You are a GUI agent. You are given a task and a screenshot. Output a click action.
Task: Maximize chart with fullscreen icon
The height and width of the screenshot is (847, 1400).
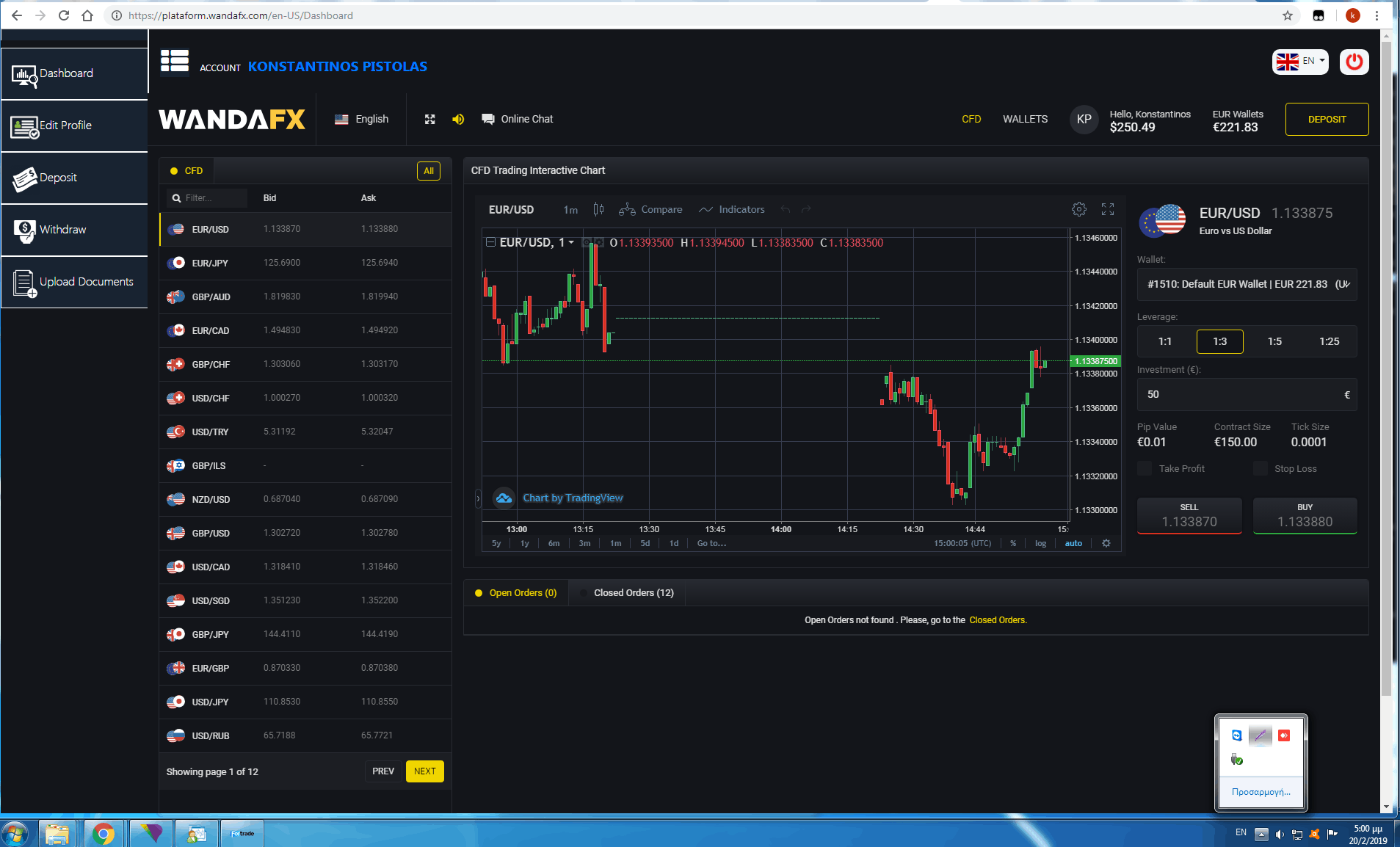coord(1108,209)
